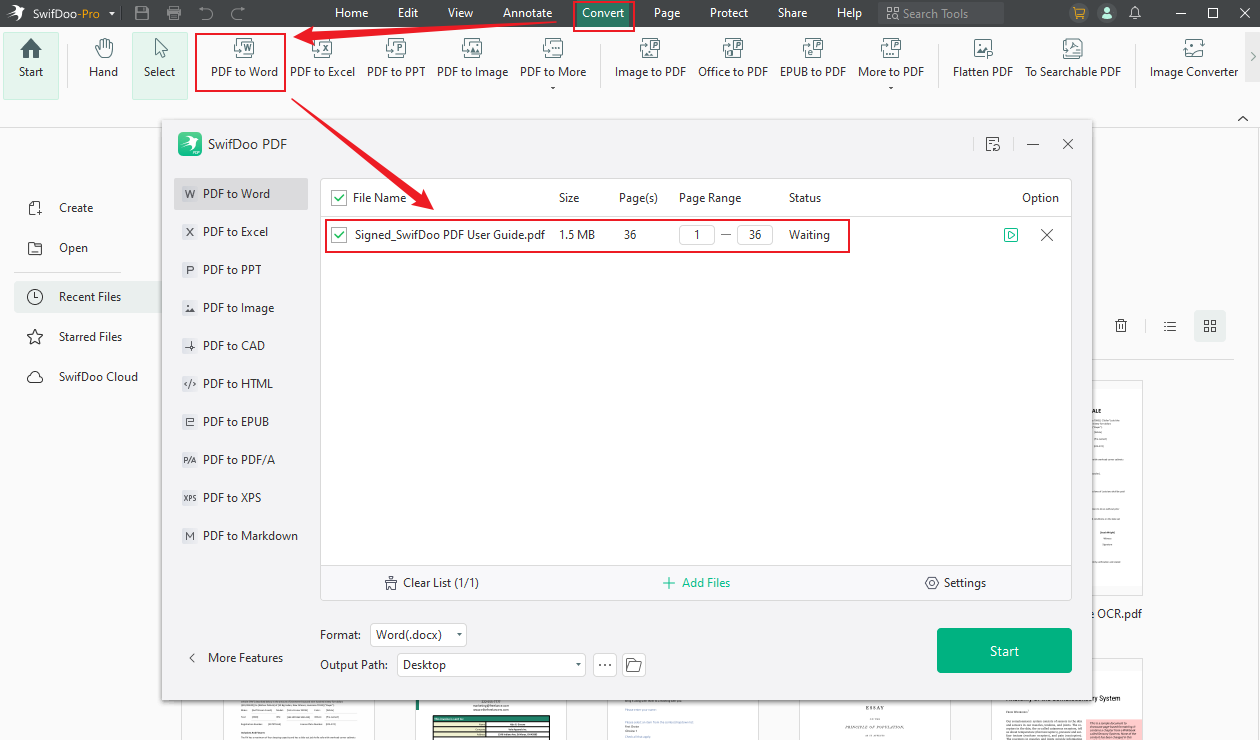
Task: Delete files using trash icon in Recent Files
Action: (1121, 326)
